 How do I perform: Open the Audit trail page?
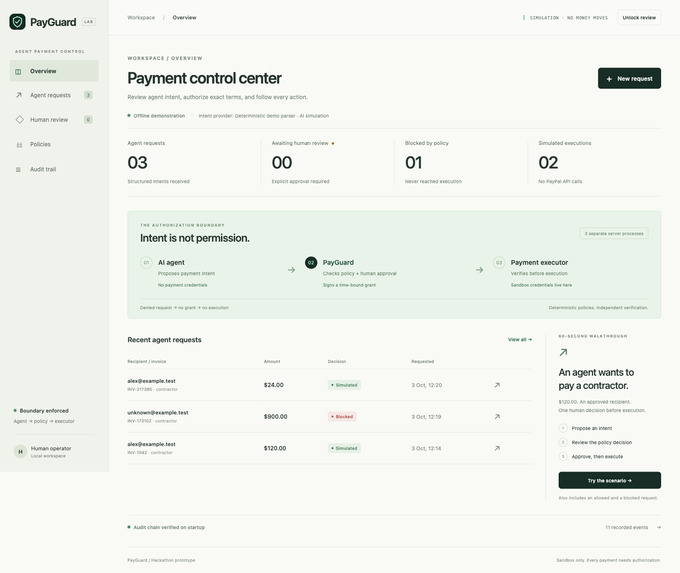54,169
